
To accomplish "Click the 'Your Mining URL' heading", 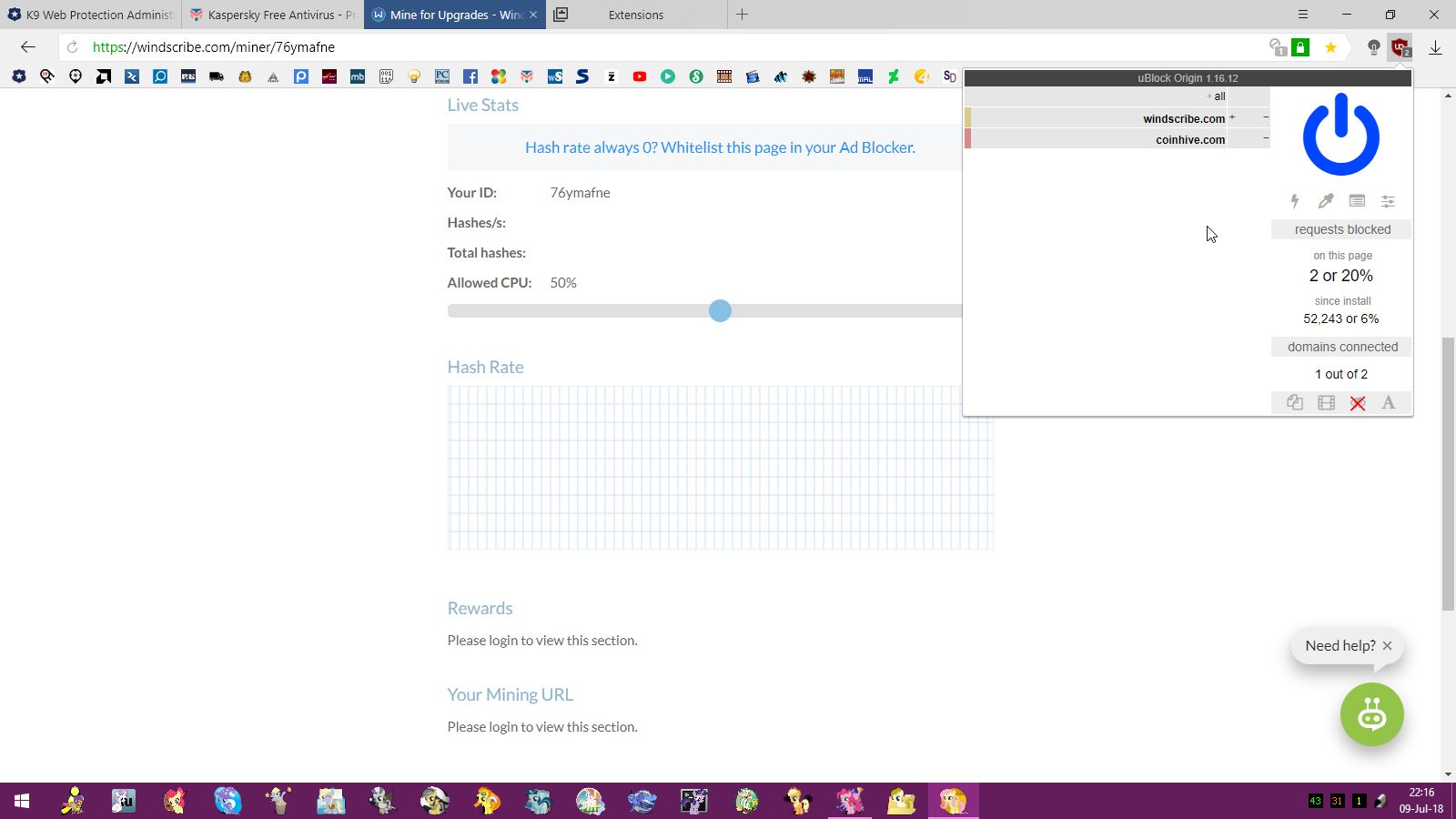I will (511, 695).
